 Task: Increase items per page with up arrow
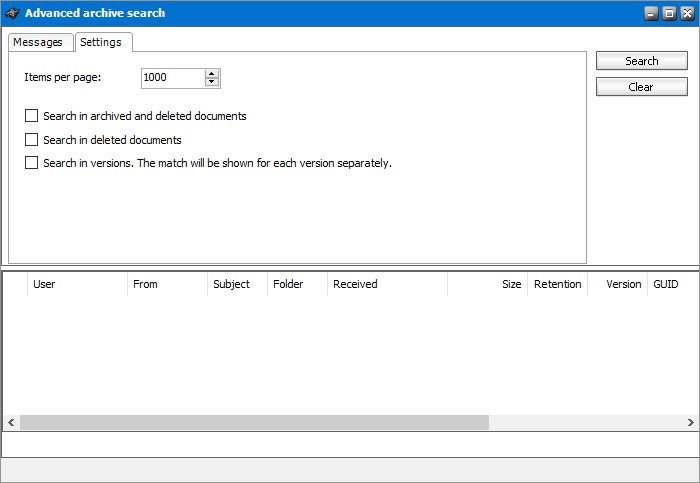(212, 74)
